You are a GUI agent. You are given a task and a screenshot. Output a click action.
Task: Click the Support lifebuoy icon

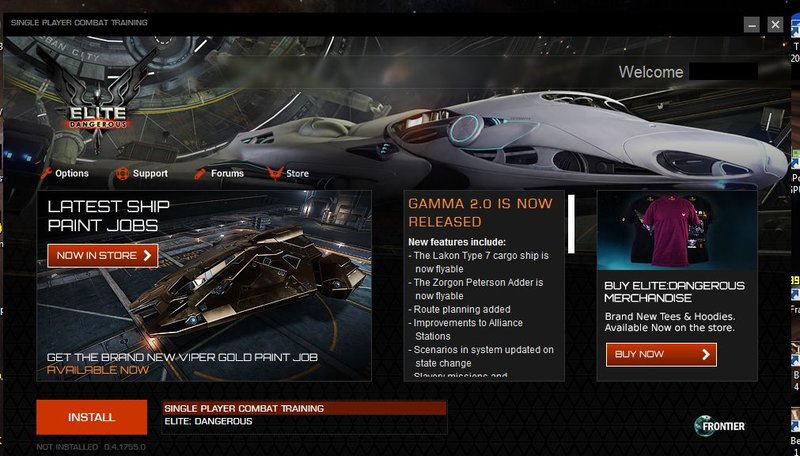point(122,173)
